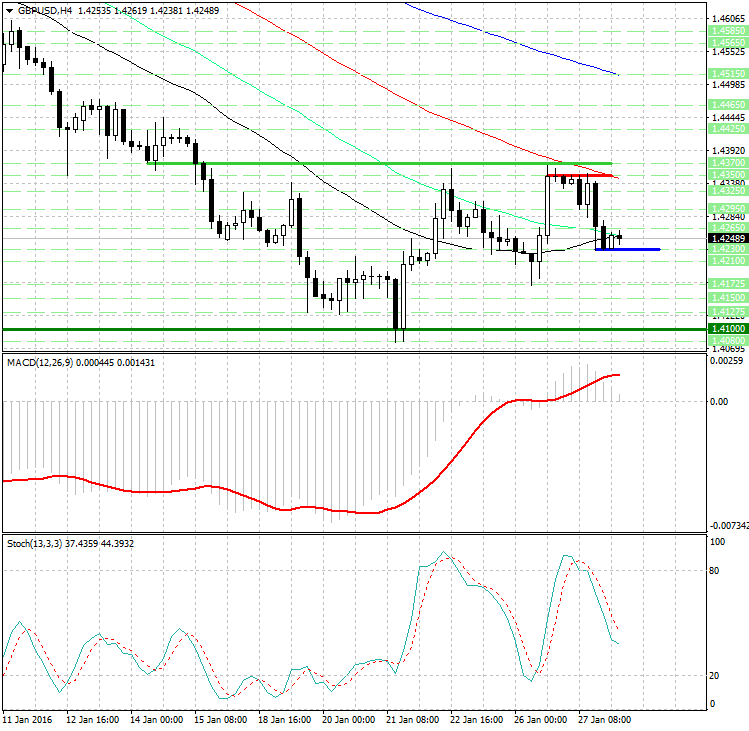The image size is (749, 731).
Task: Click the 1.43700 price level label
Action: click(728, 163)
